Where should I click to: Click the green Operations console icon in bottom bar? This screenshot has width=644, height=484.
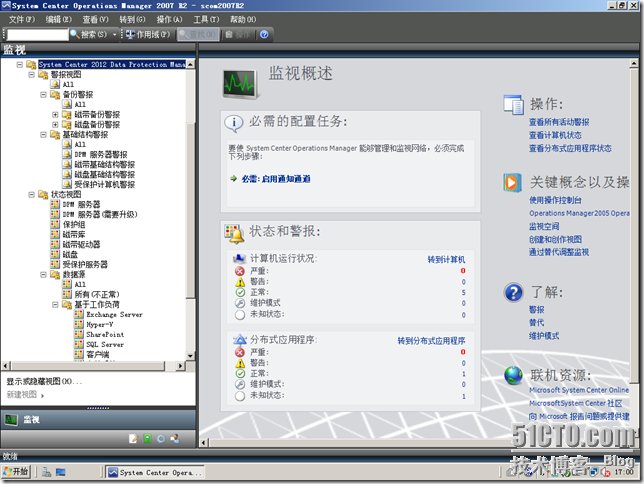tap(147, 439)
